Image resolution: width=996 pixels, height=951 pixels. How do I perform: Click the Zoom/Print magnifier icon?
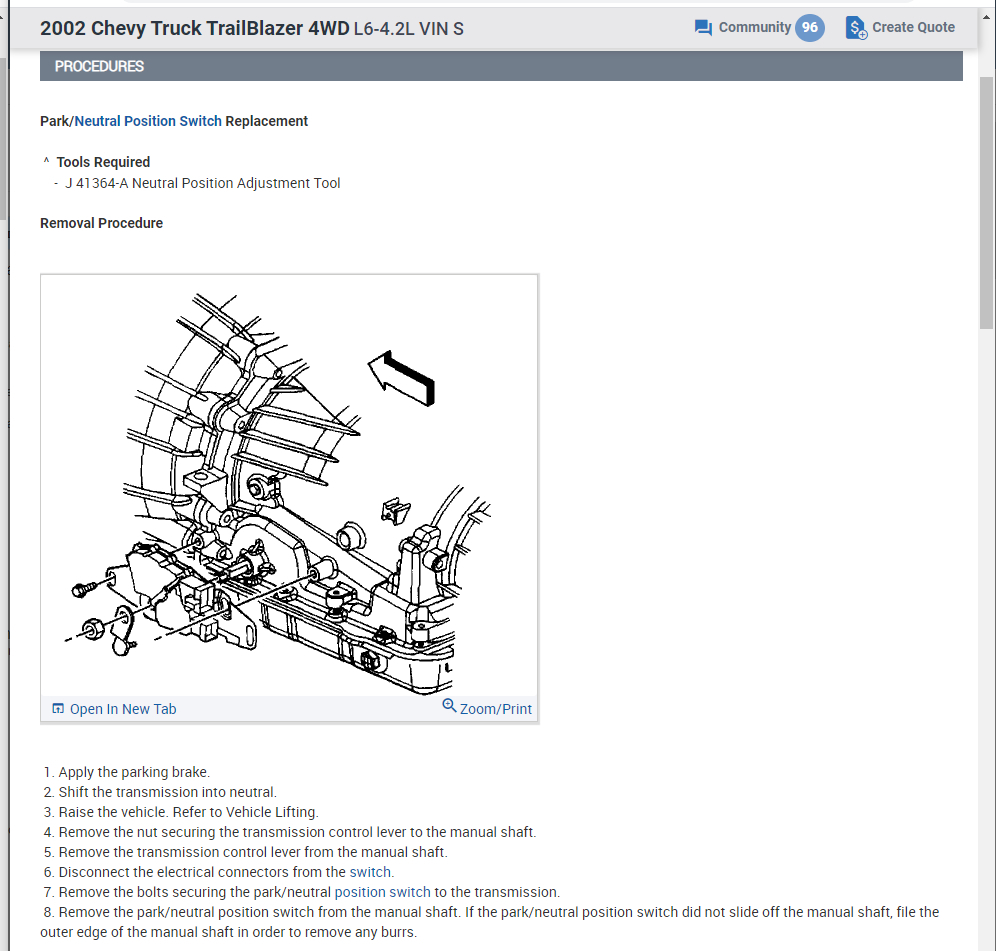point(449,706)
